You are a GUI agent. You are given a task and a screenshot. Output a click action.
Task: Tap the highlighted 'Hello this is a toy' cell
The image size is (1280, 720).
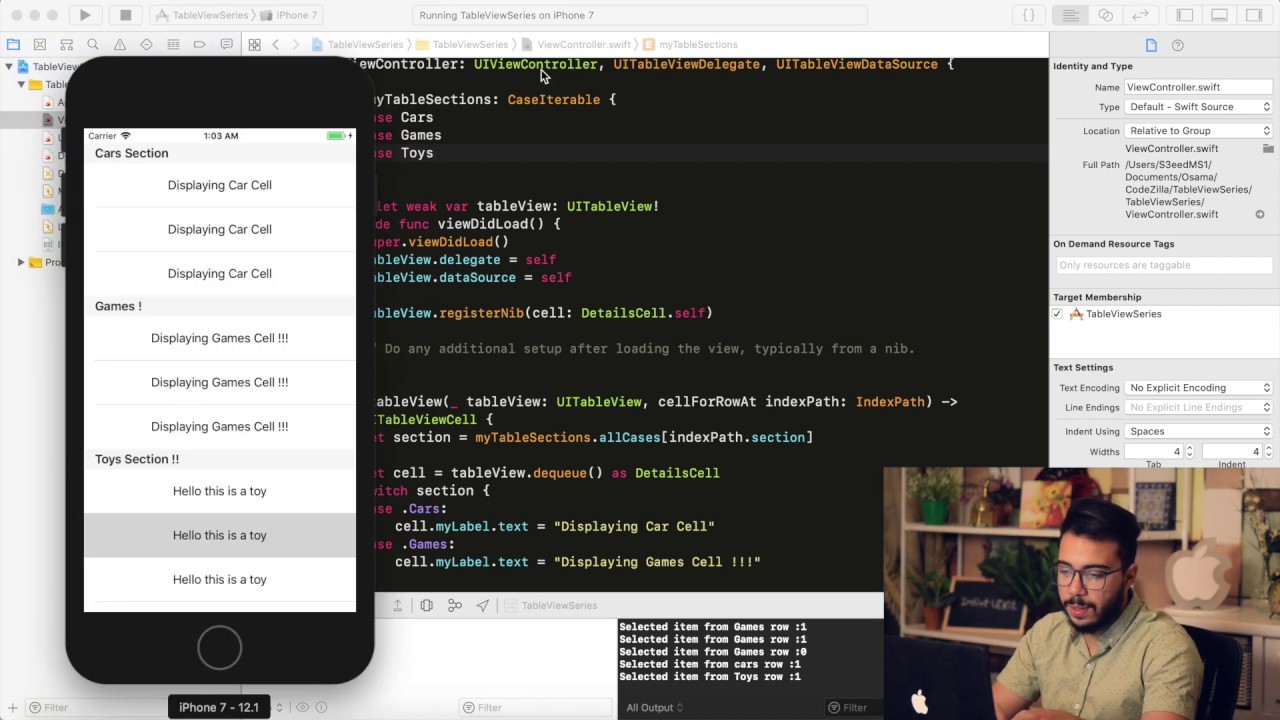[219, 535]
